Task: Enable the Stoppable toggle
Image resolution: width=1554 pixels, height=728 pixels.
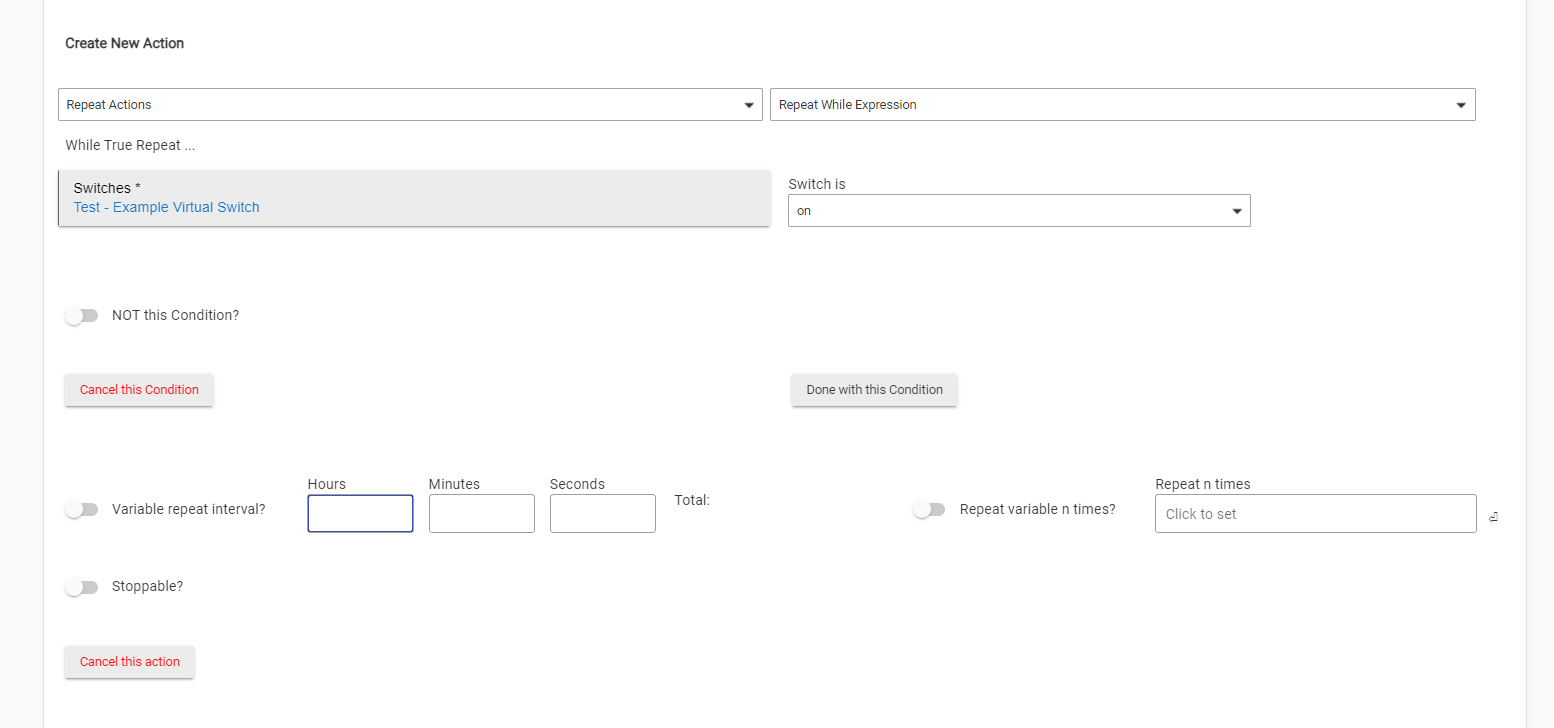Action: (82, 587)
